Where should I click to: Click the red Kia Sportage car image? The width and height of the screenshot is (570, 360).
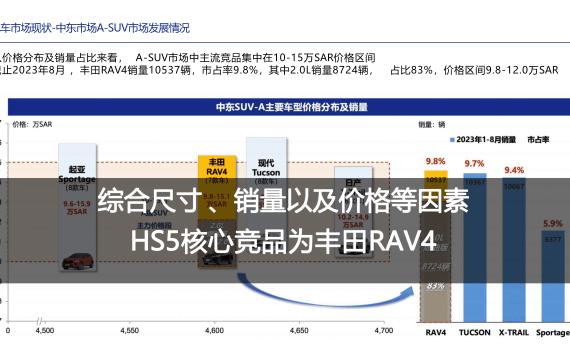pos(77,261)
